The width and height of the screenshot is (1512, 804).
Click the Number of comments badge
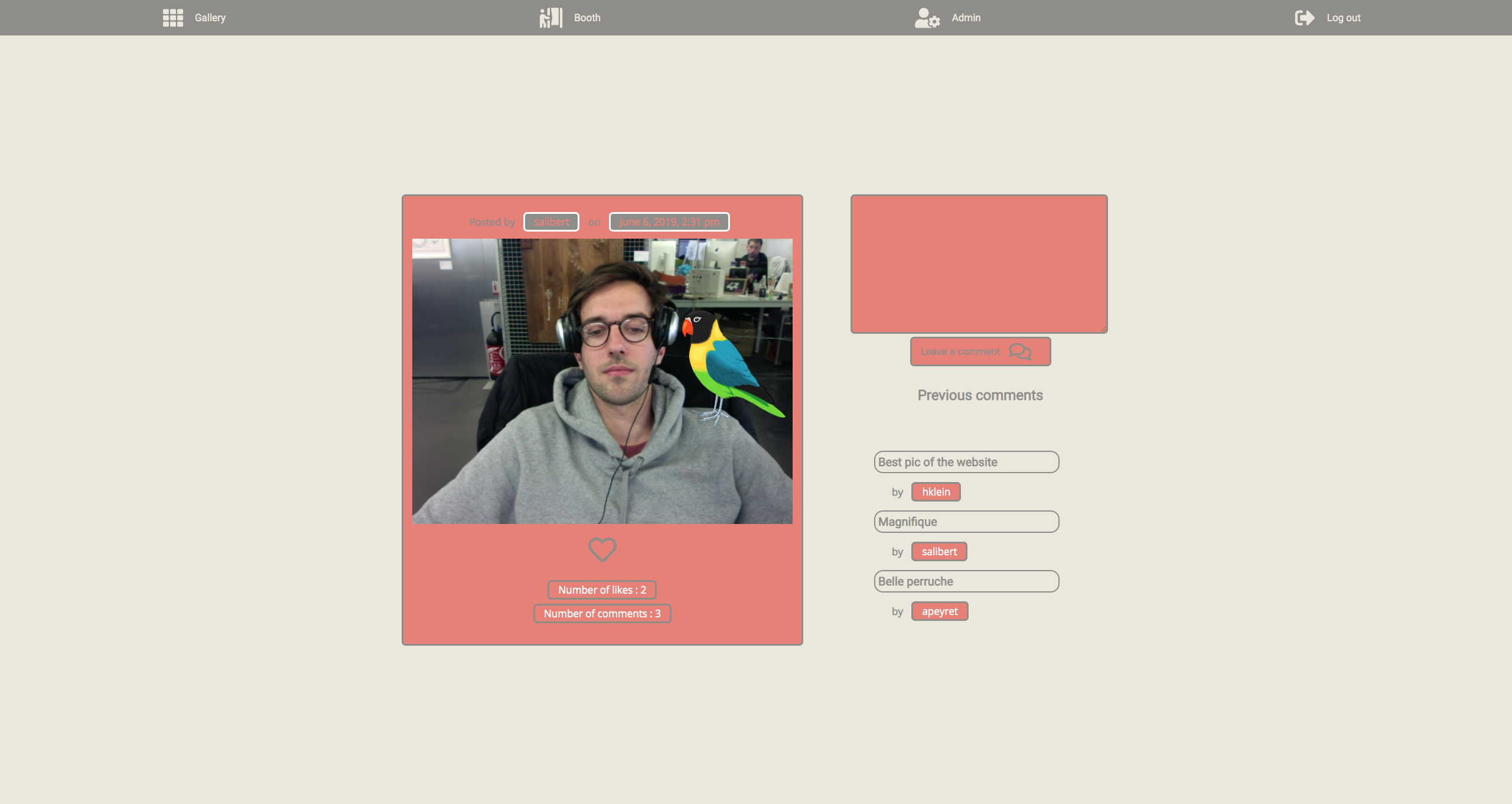click(x=602, y=614)
